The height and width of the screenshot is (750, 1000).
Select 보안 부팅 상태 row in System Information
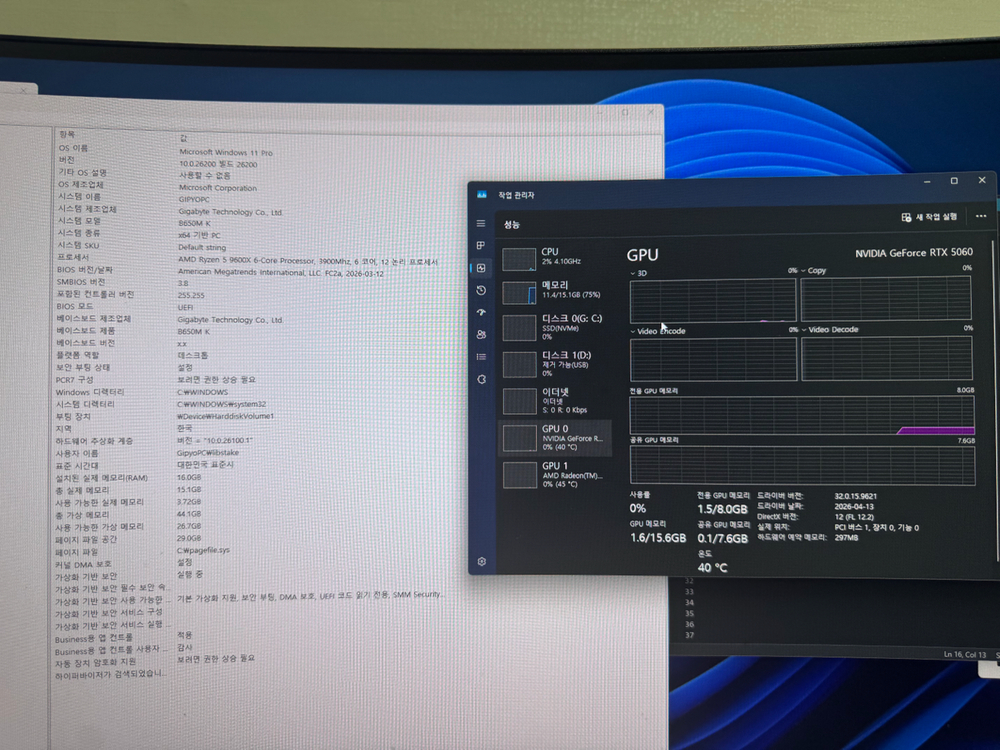click(357, 367)
